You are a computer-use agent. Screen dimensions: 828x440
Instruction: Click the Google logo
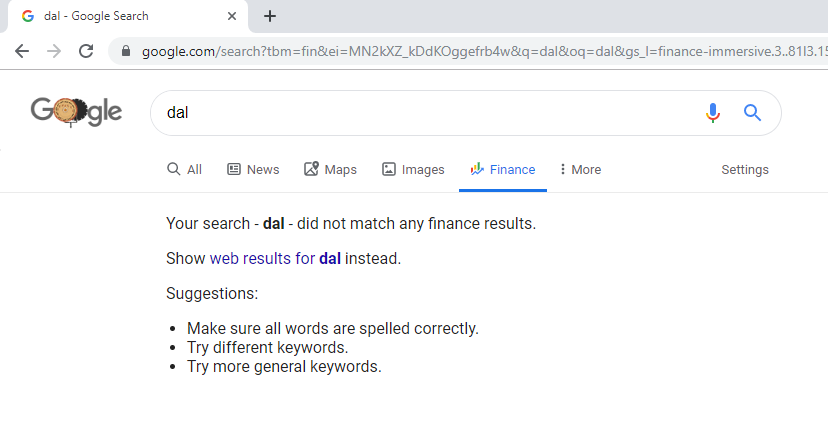coord(76,111)
